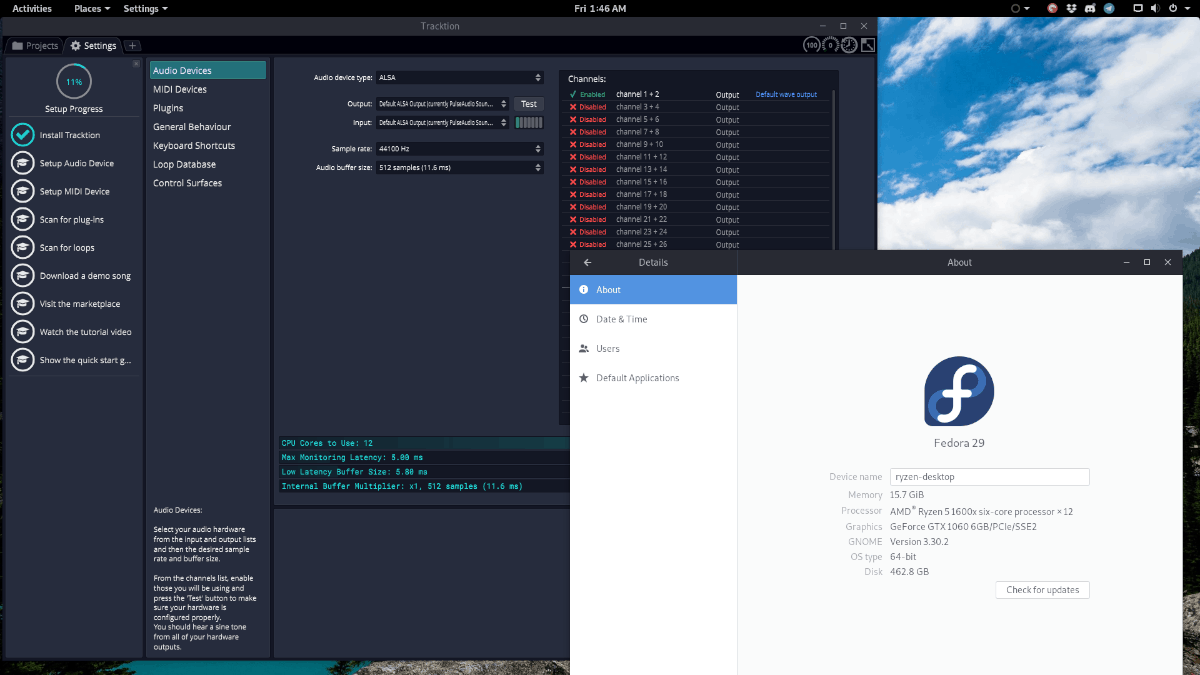Click the Discord tray icon

pyautogui.click(x=1088, y=8)
